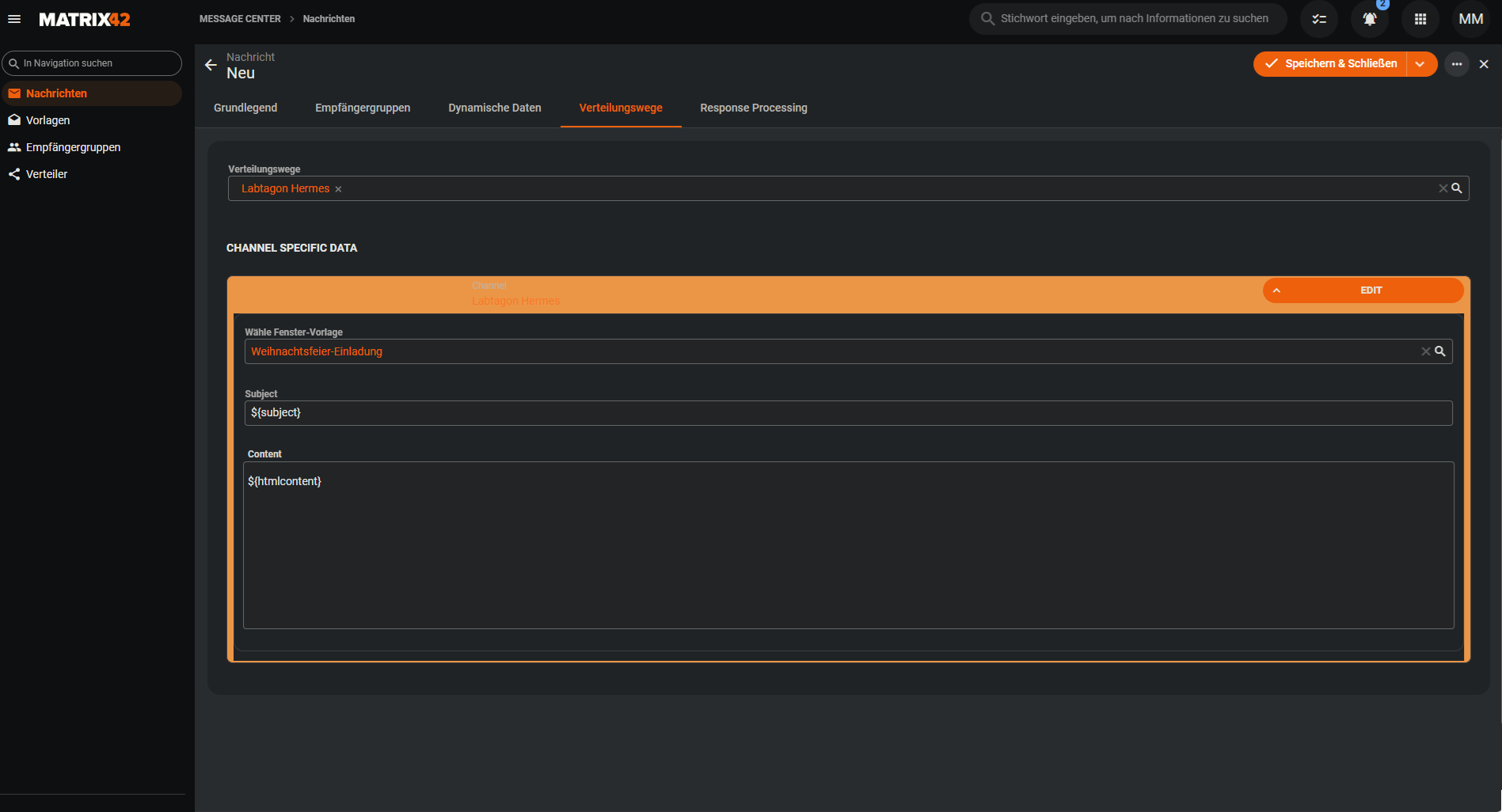Image resolution: width=1502 pixels, height=812 pixels.
Task: Open the task list checklist icon
Action: point(1319,19)
